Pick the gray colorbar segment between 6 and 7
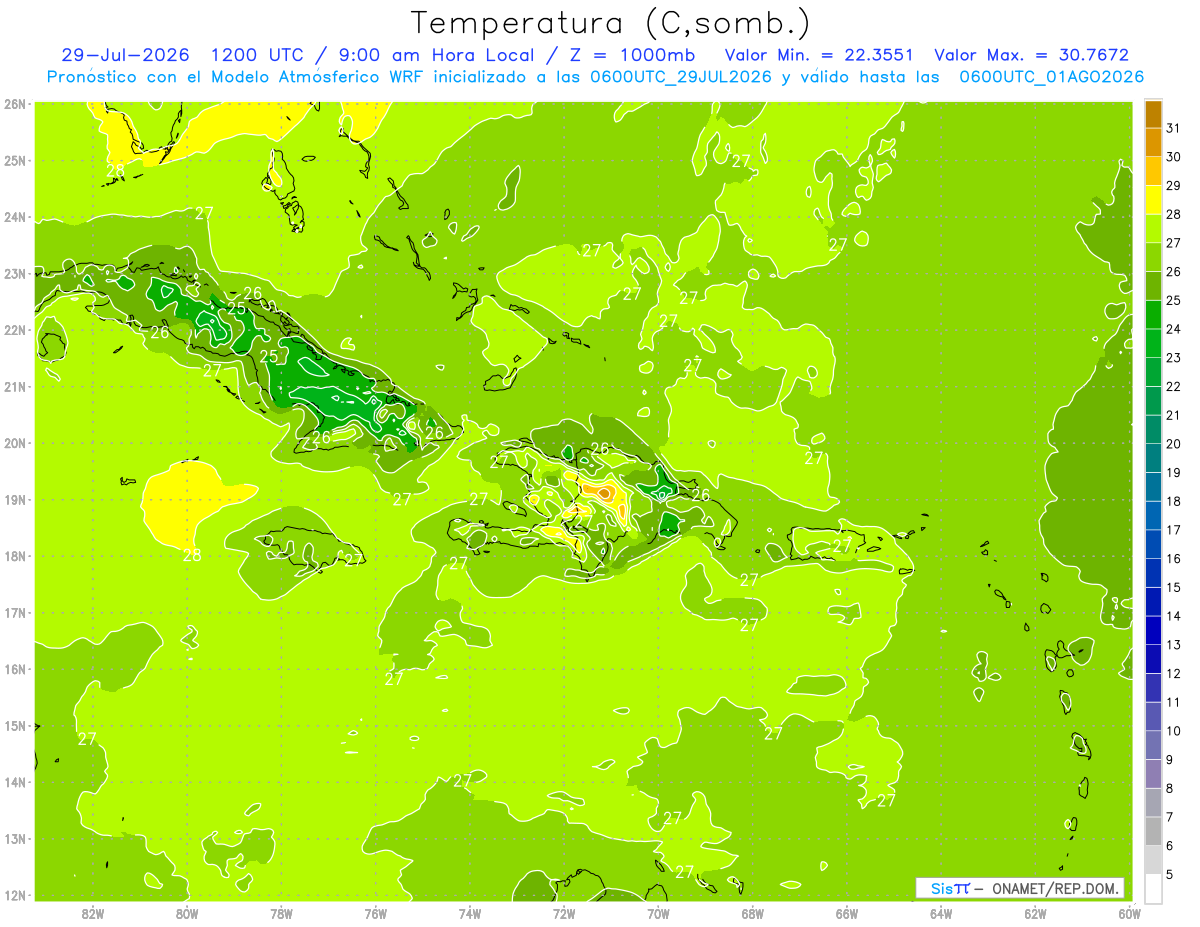The width and height of the screenshot is (1200, 927). click(x=1153, y=831)
